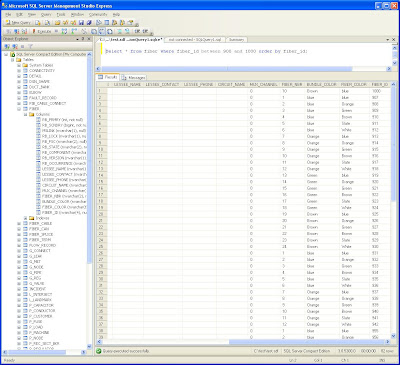Select the G_VALVE table in the tree
Viewport: 400px width, 365px height.
click(x=36, y=284)
